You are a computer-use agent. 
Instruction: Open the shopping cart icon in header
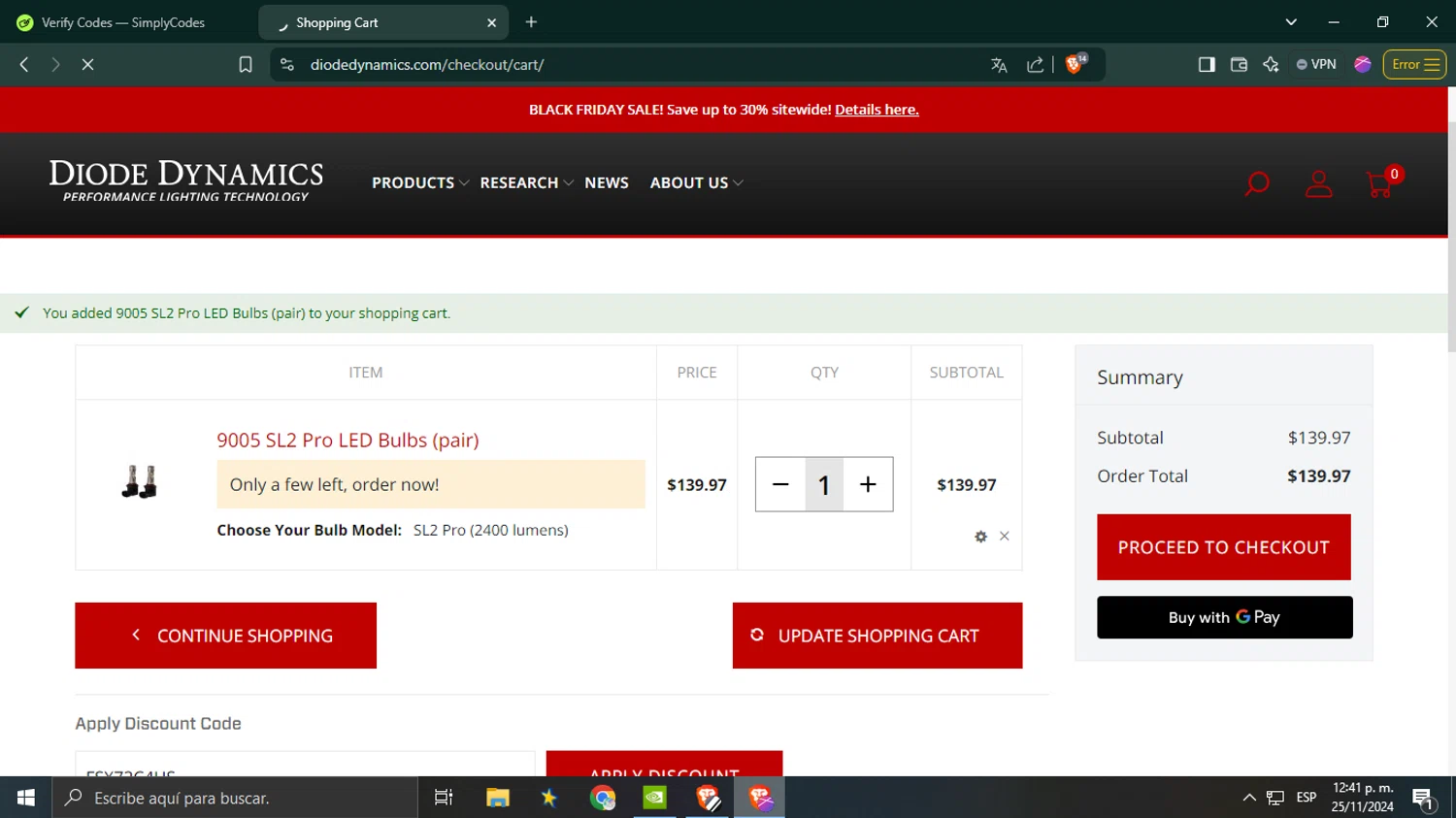point(1381,182)
